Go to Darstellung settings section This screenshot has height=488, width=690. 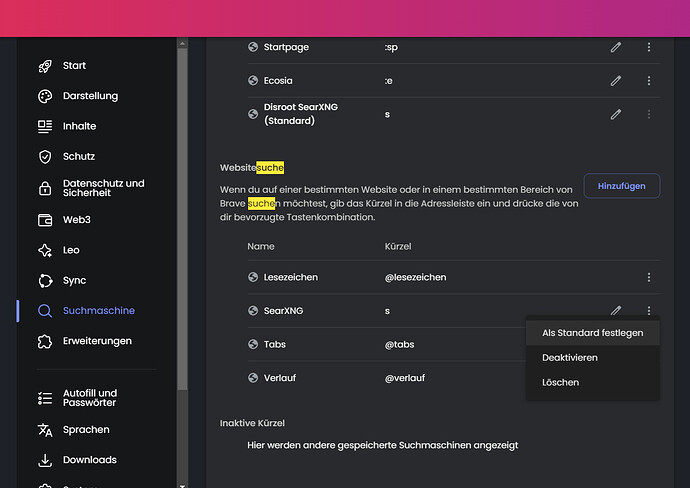coord(90,96)
